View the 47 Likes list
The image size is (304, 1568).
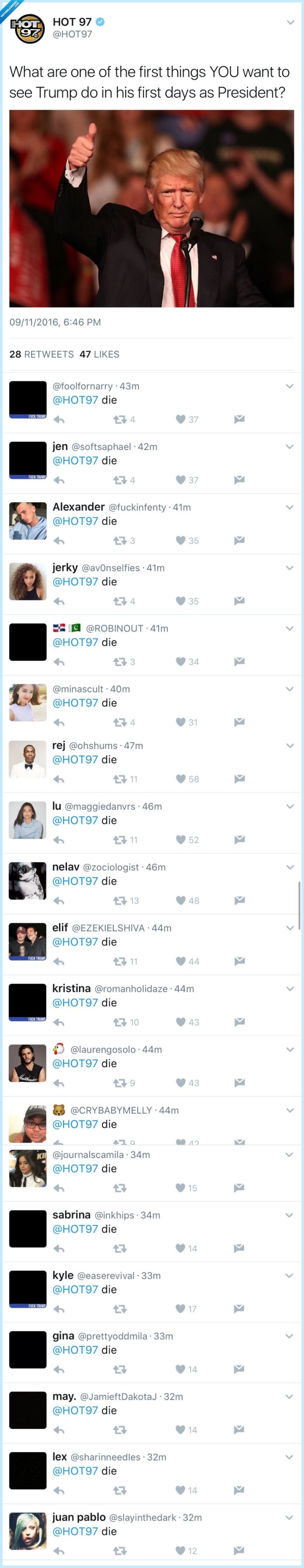pos(99,354)
